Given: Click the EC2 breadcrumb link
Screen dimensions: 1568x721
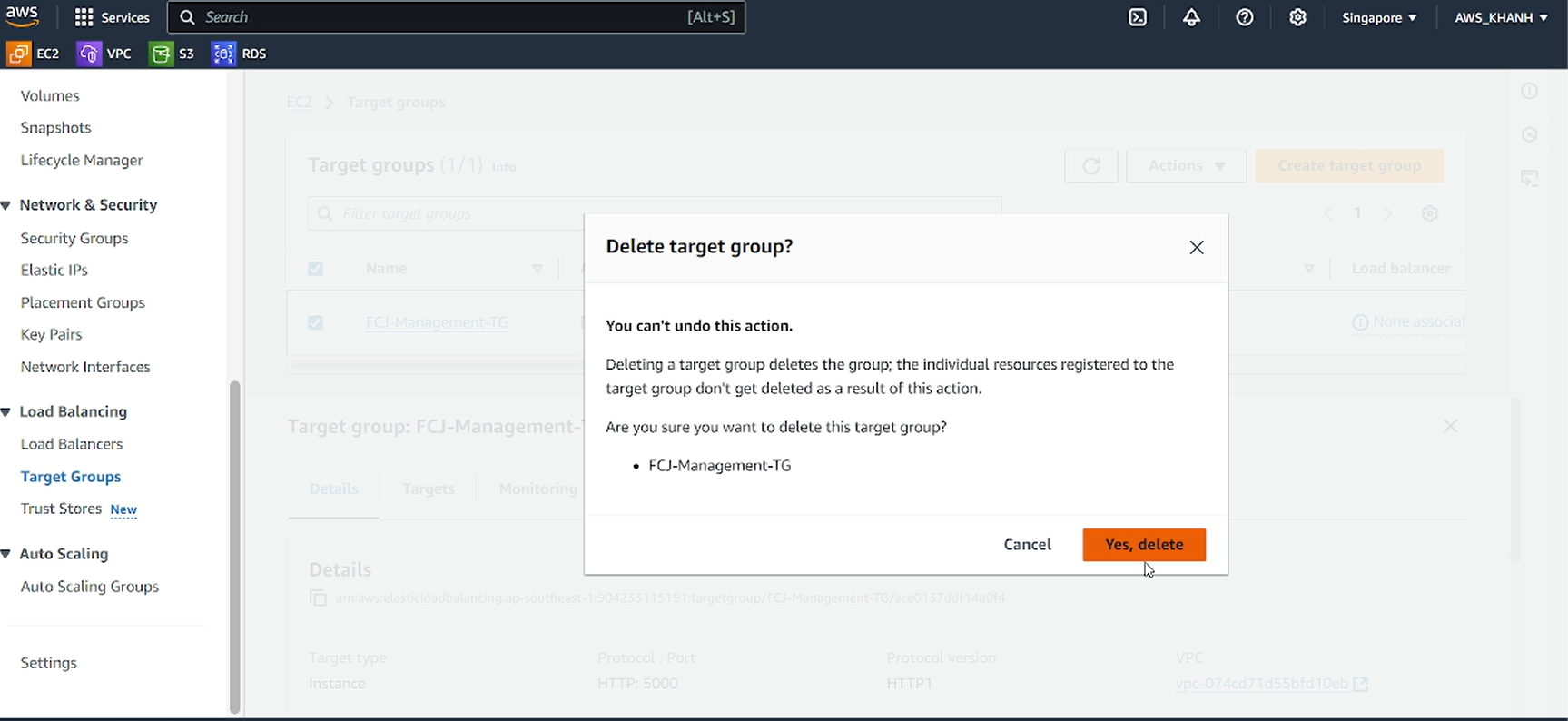Looking at the screenshot, I should [299, 103].
